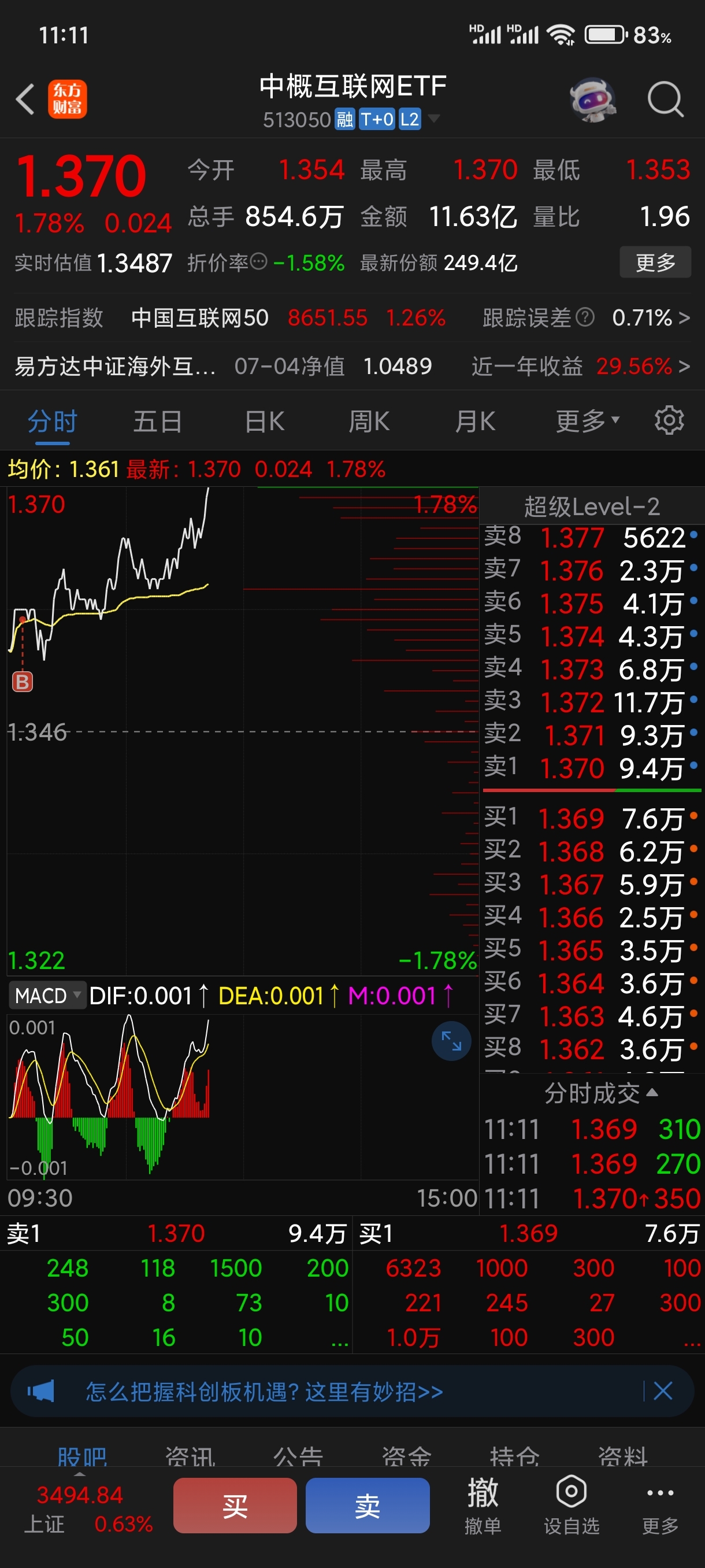Tap the B buy marker on chart
The width and height of the screenshot is (705, 1568).
(x=23, y=681)
